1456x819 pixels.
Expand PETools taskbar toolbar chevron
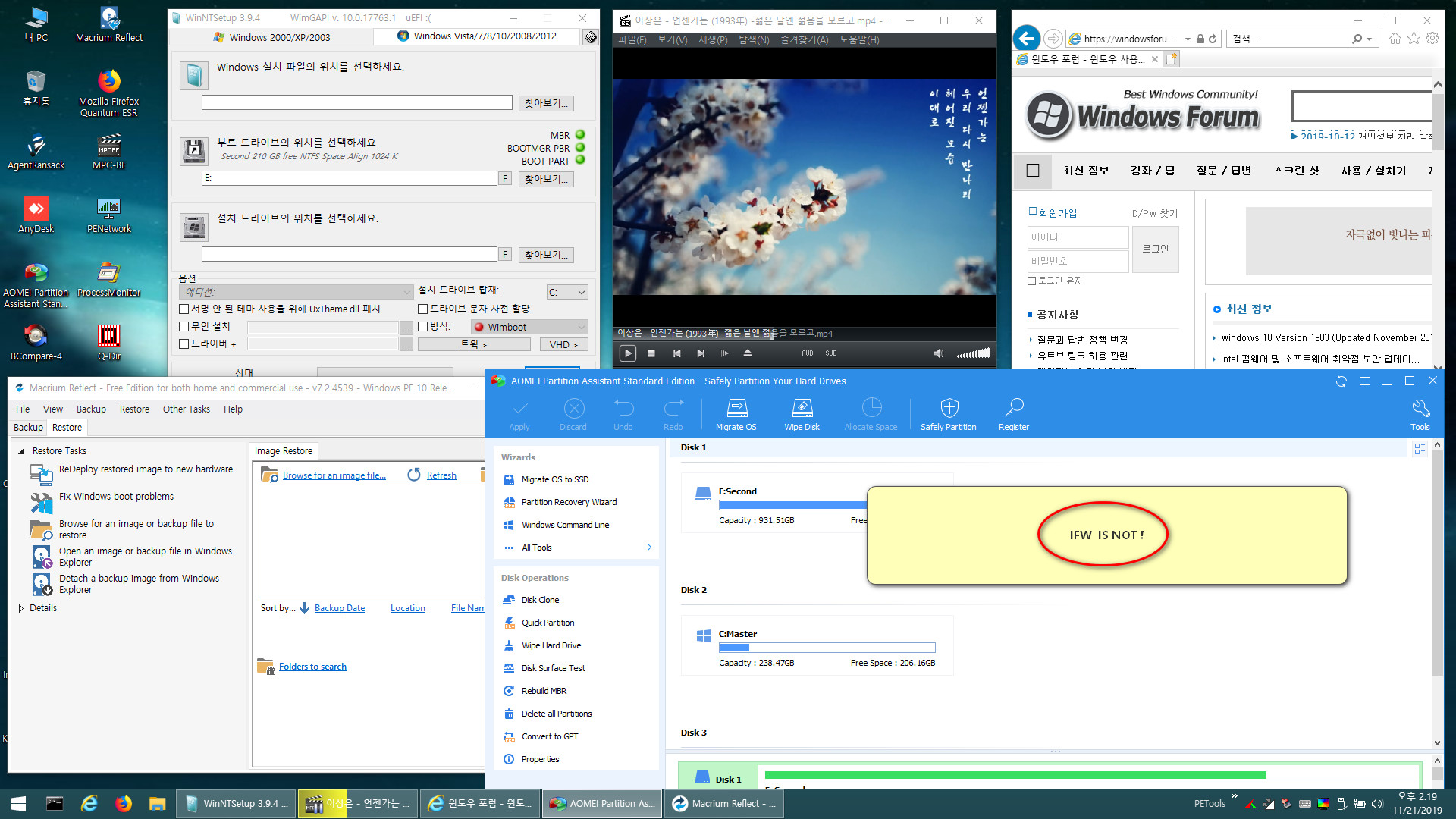[1234, 797]
